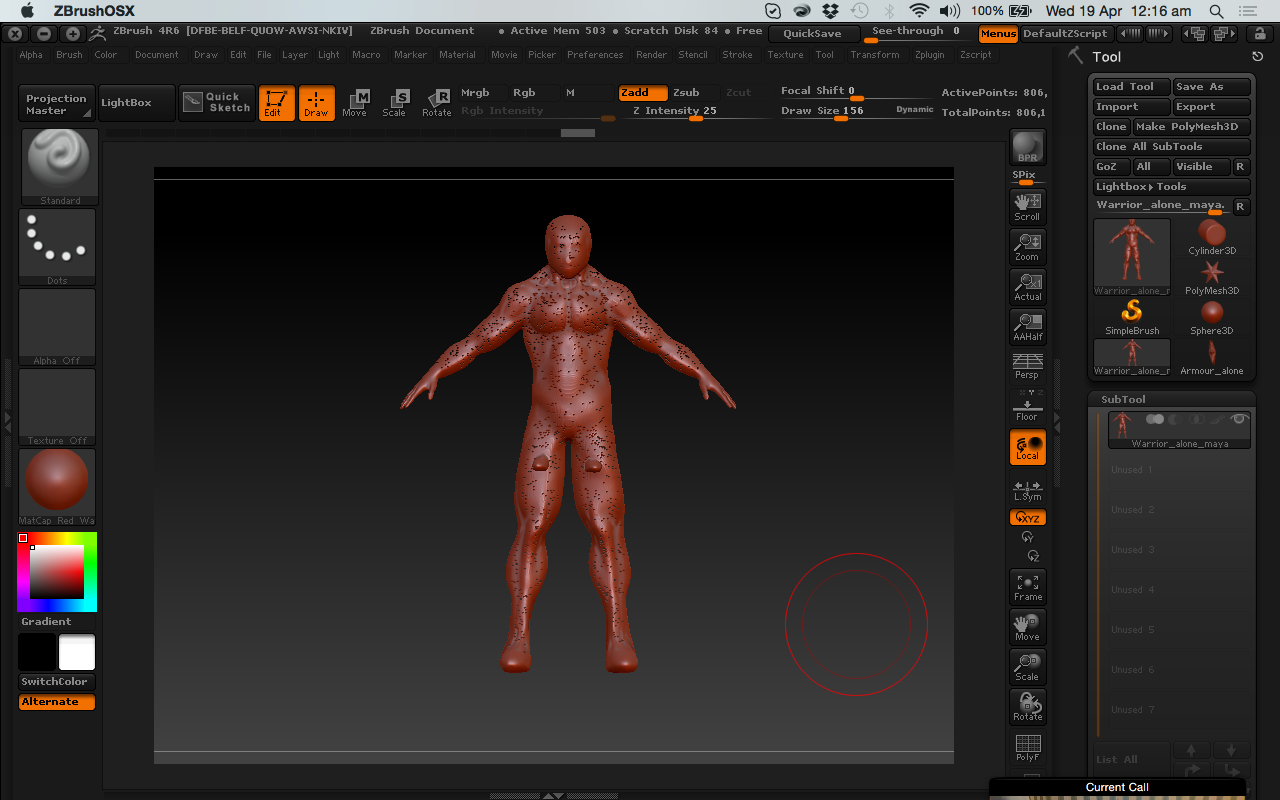Open the Preferences menu

click(595, 55)
